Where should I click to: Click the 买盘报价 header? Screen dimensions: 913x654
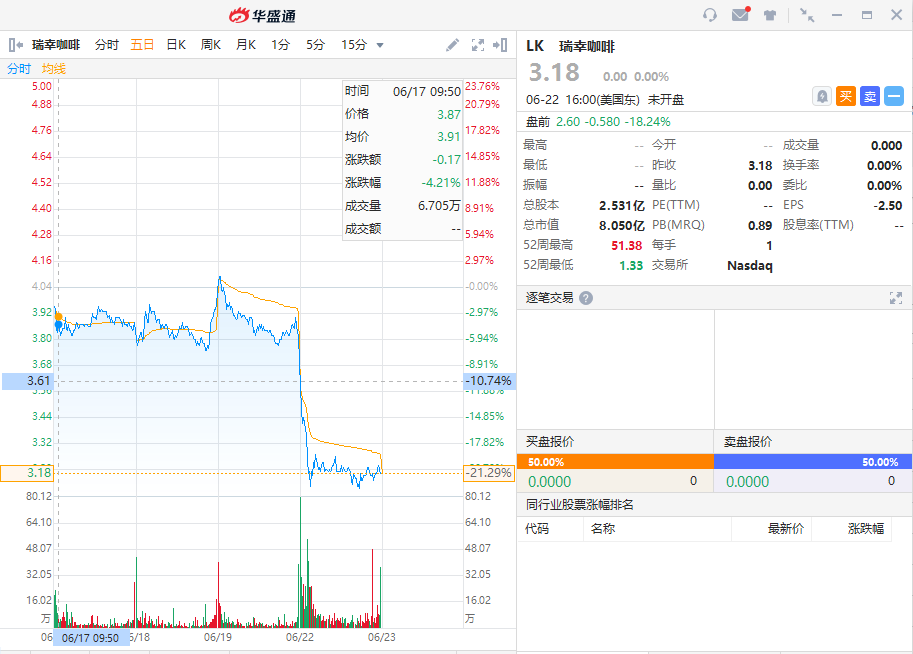pos(550,441)
